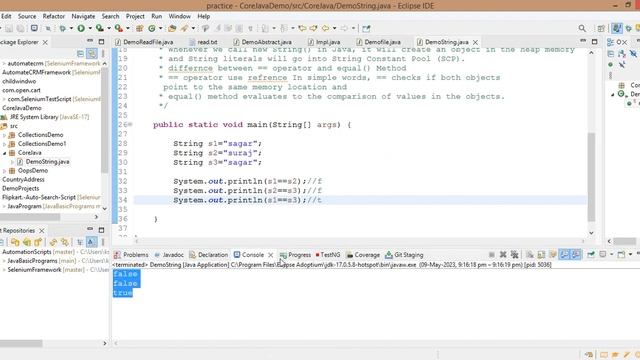
Task: Open the Search flashlight toolbar icon
Action: pyautogui.click(x=184, y=28)
